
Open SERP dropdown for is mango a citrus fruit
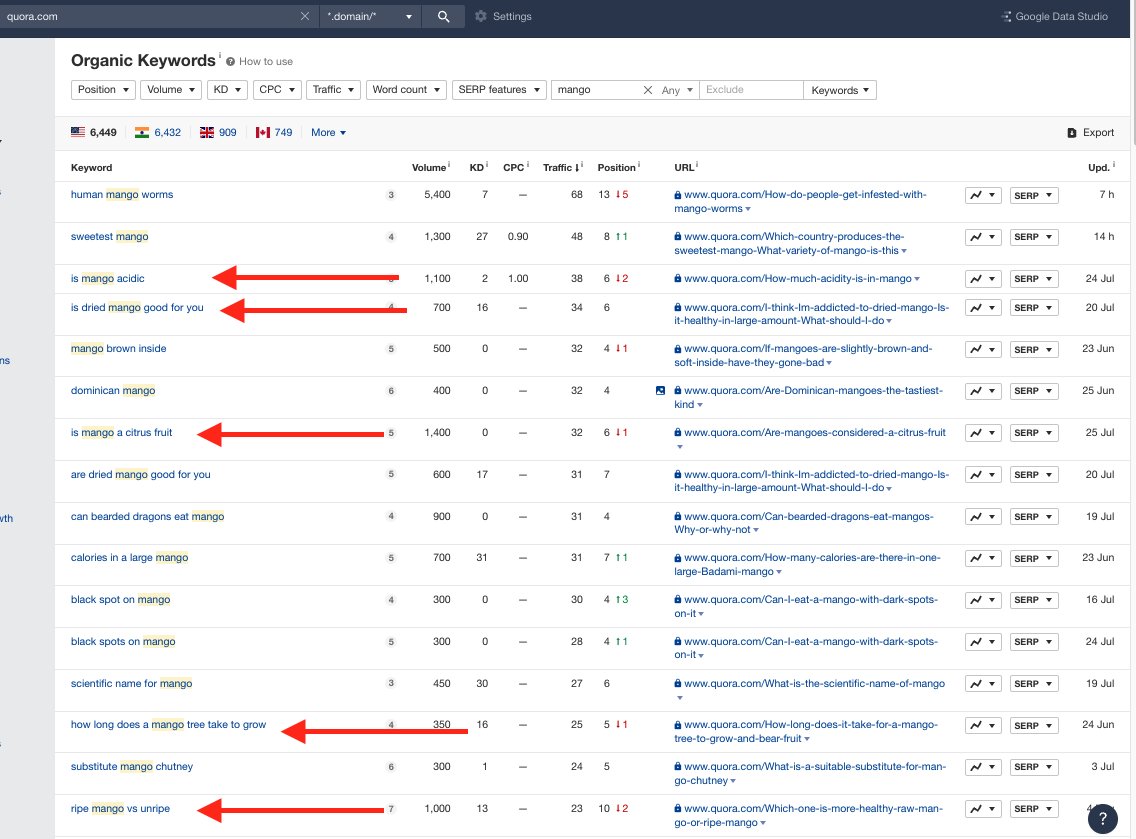tap(1034, 433)
